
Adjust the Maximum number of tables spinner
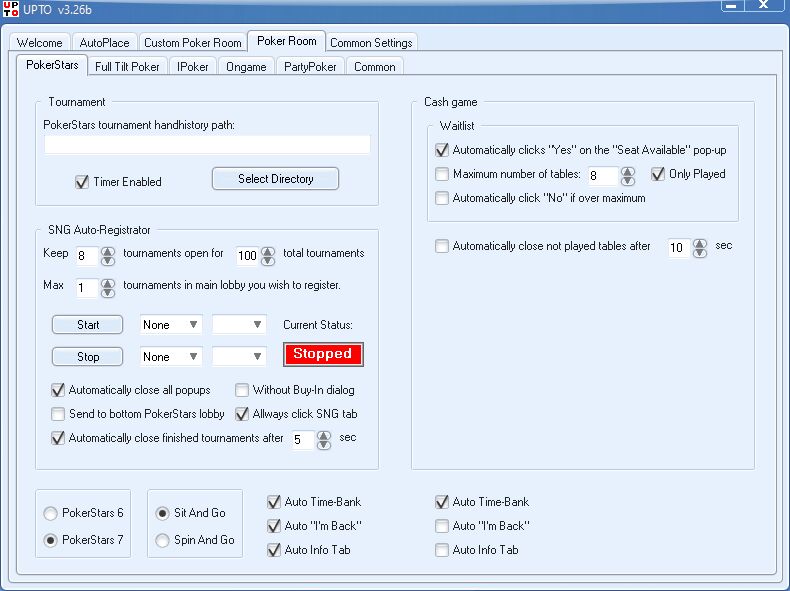pyautogui.click(x=628, y=176)
